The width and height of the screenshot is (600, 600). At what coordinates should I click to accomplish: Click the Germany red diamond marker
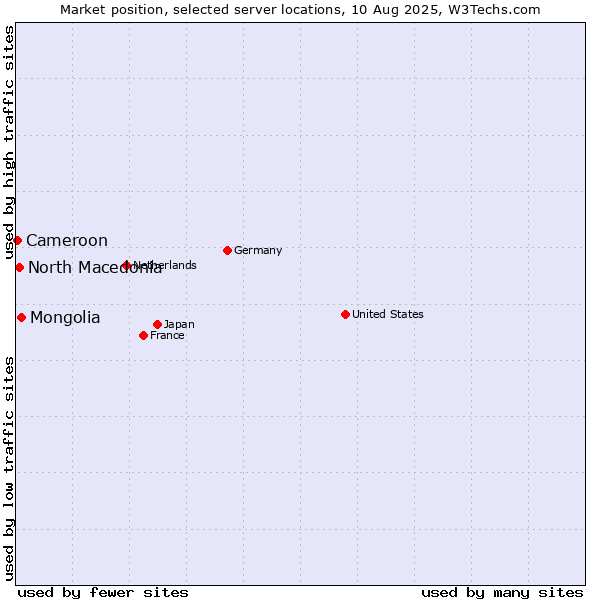tap(228, 251)
